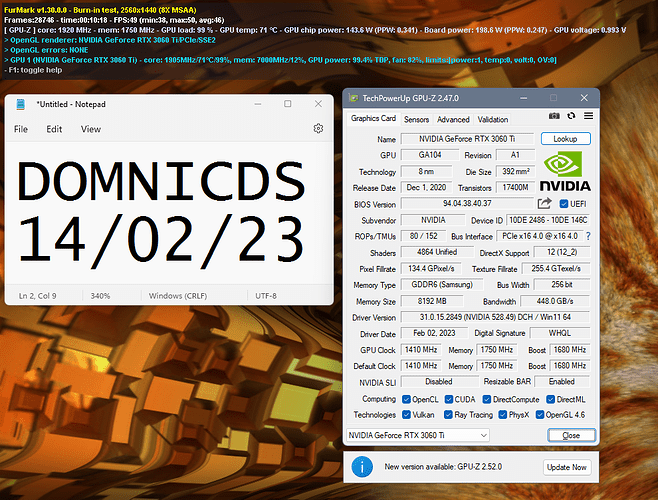Click Notepad 340% zoom status
This screenshot has height=500, width=658.
coord(100,296)
